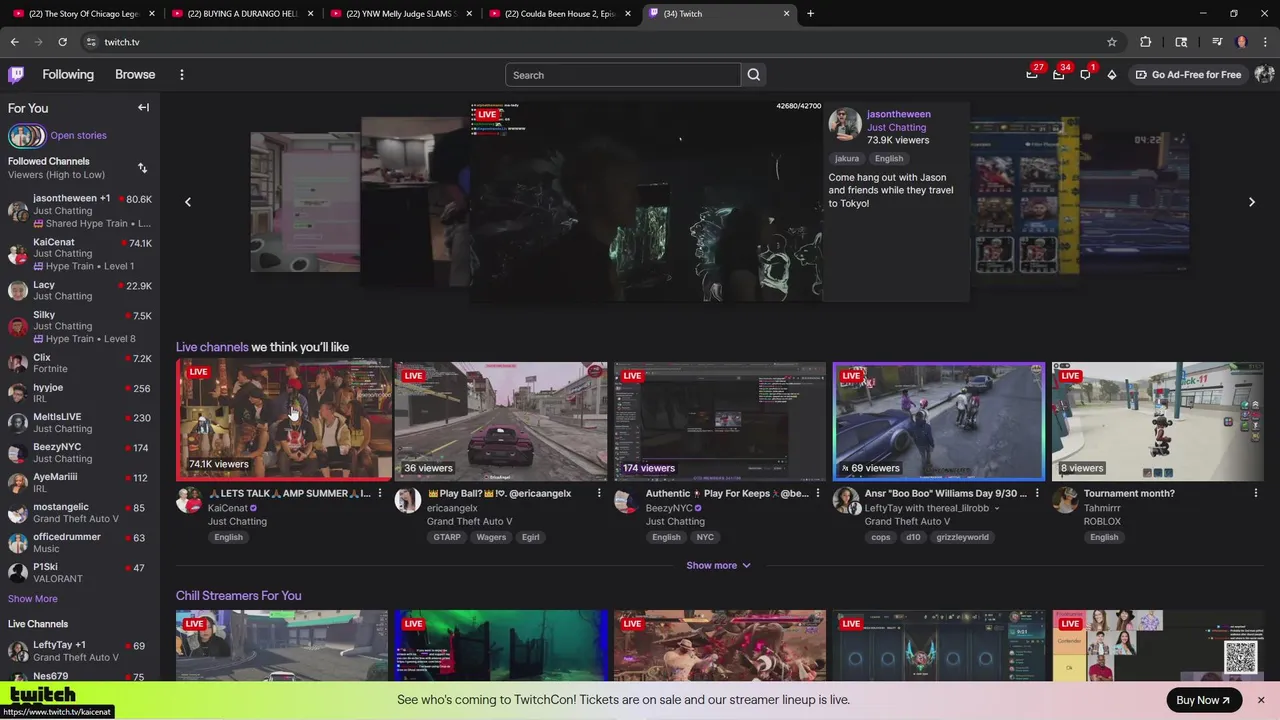Screen dimensions: 1280x720
Task: Expand LeftyTay with thereal_lilrobb chevron
Action: click(x=996, y=508)
